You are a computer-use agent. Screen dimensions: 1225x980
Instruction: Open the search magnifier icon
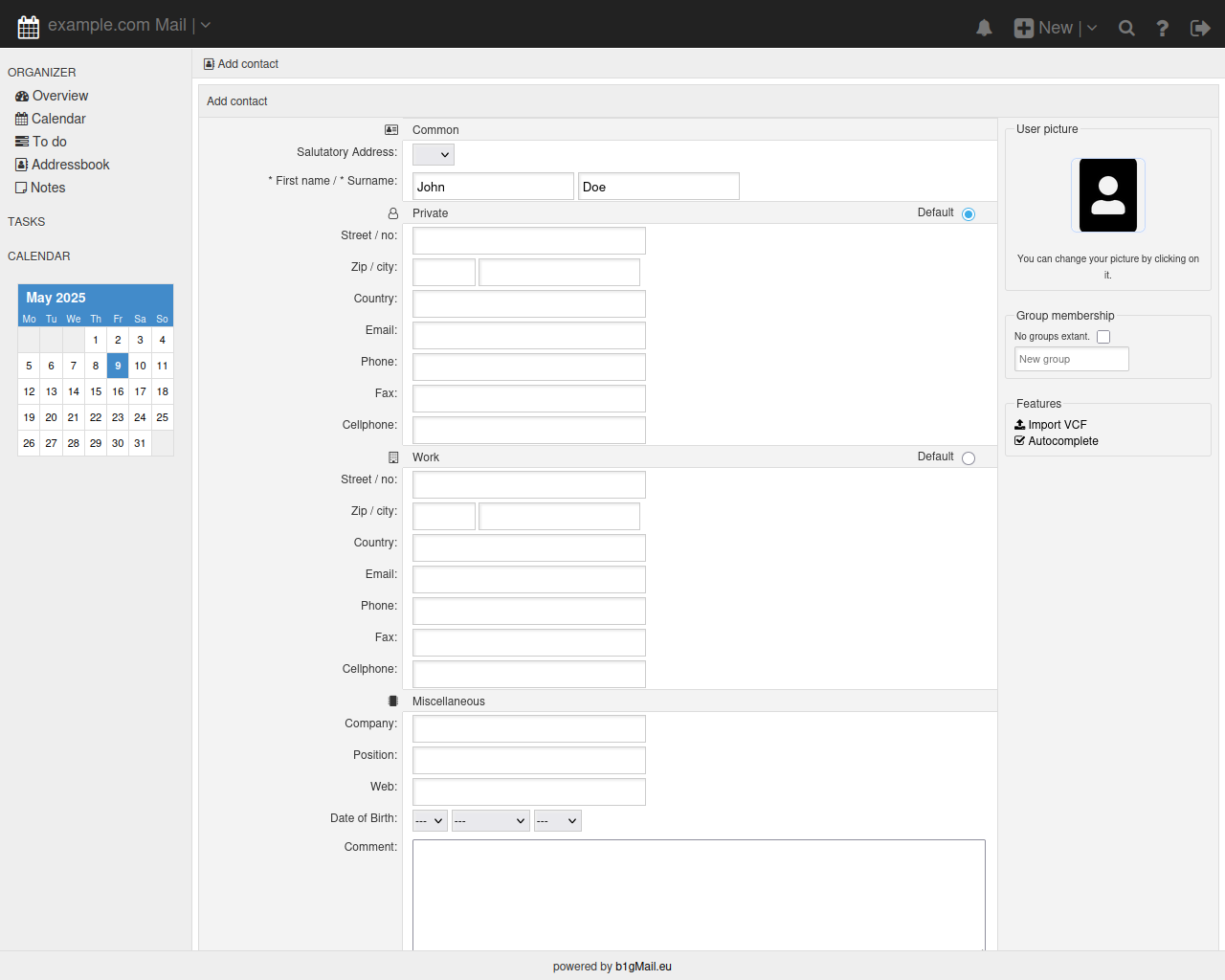(x=1126, y=28)
